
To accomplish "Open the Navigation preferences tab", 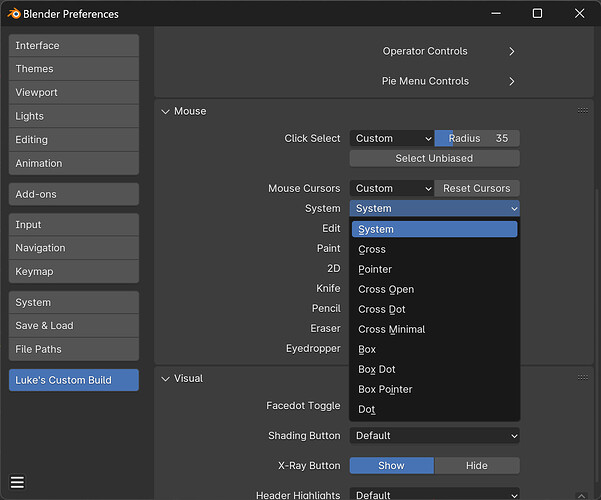I will [x=74, y=248].
